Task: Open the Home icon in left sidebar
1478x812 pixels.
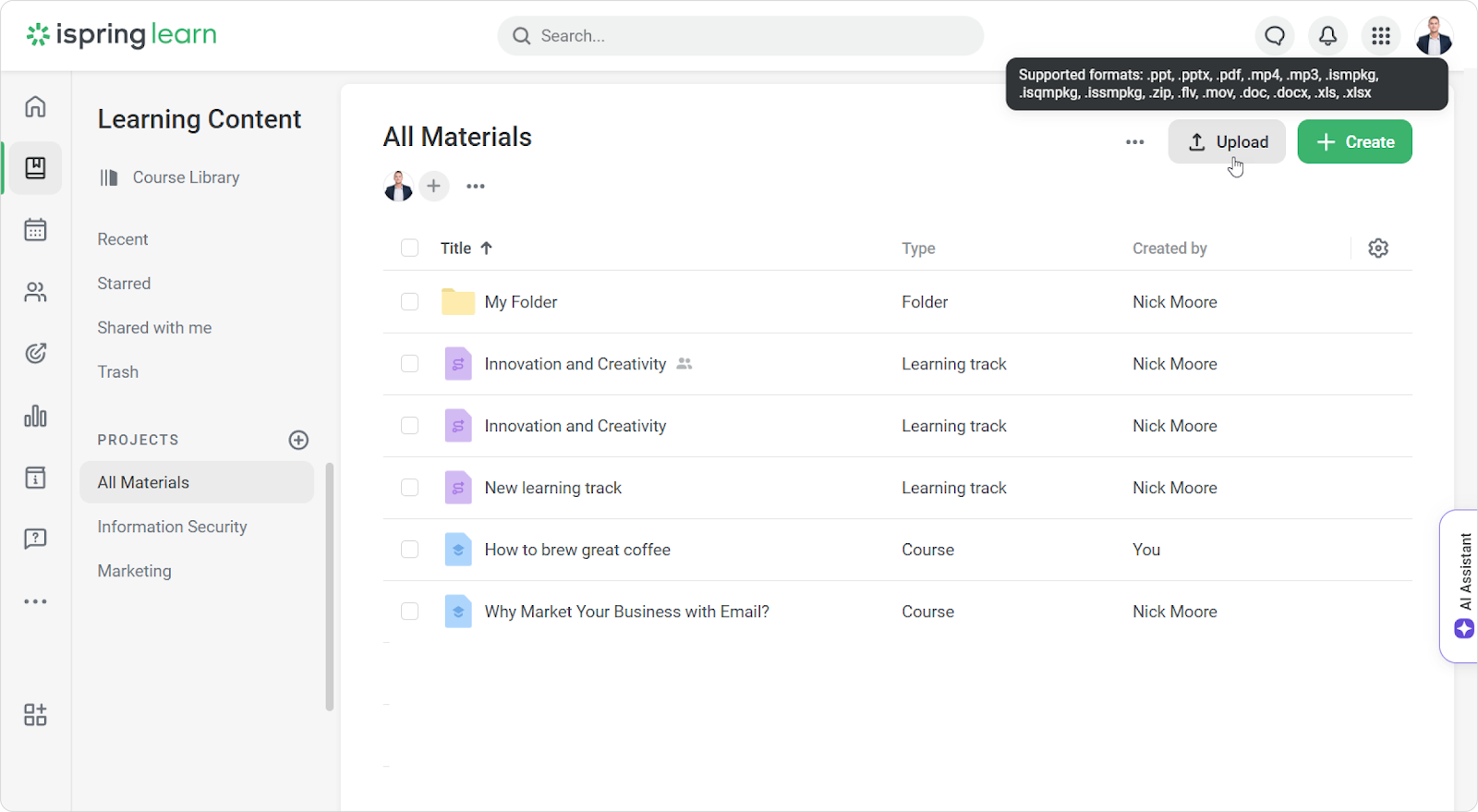Action: point(35,106)
